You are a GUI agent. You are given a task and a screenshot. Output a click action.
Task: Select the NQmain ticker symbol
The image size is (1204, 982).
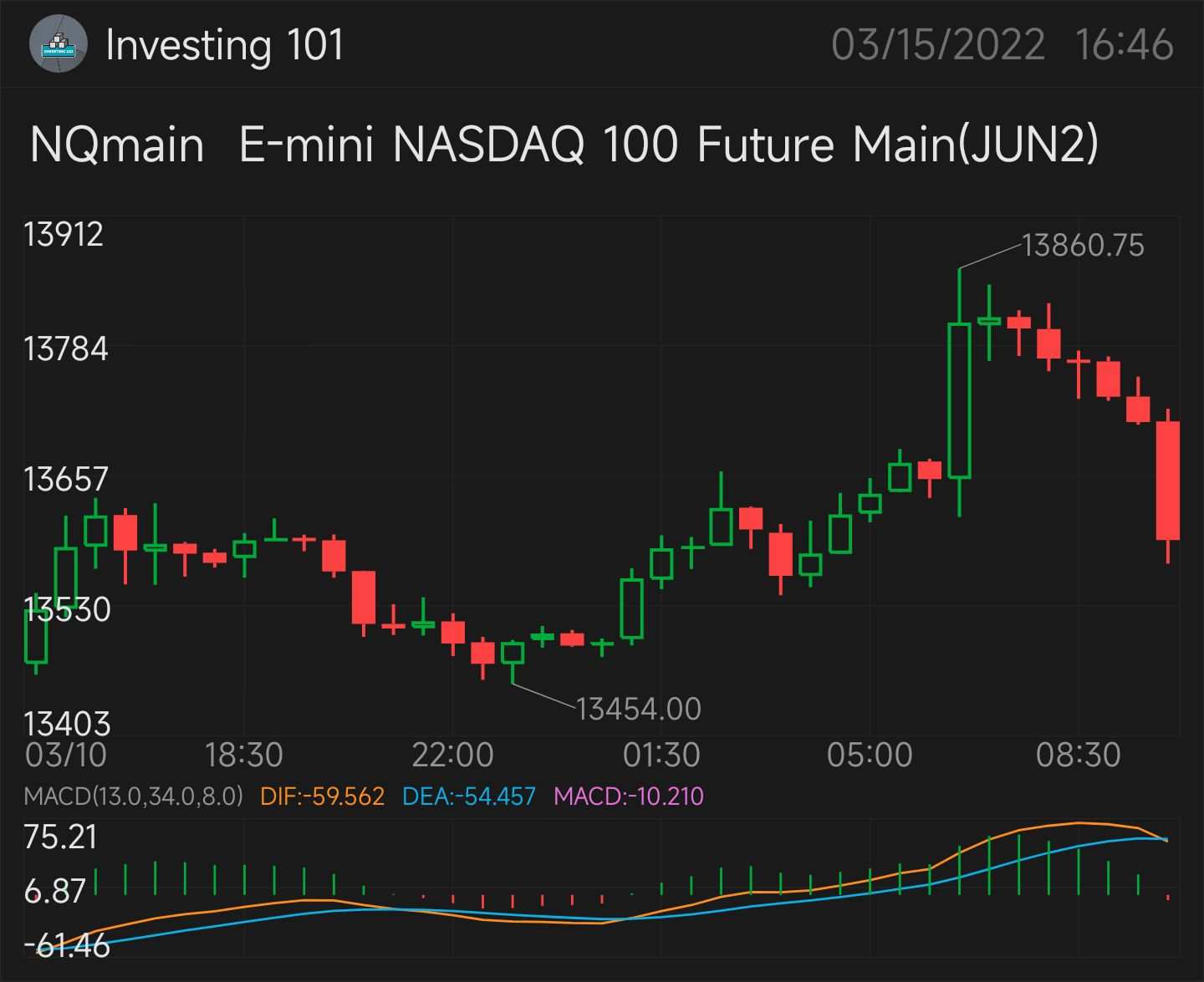(x=117, y=144)
